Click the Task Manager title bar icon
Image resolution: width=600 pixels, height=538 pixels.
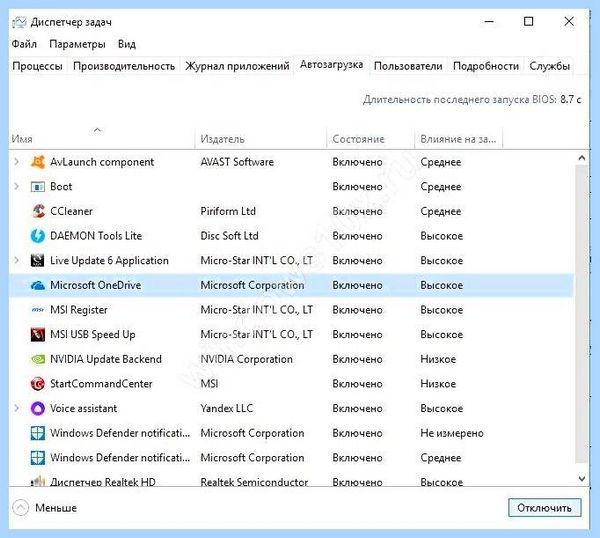19,22
